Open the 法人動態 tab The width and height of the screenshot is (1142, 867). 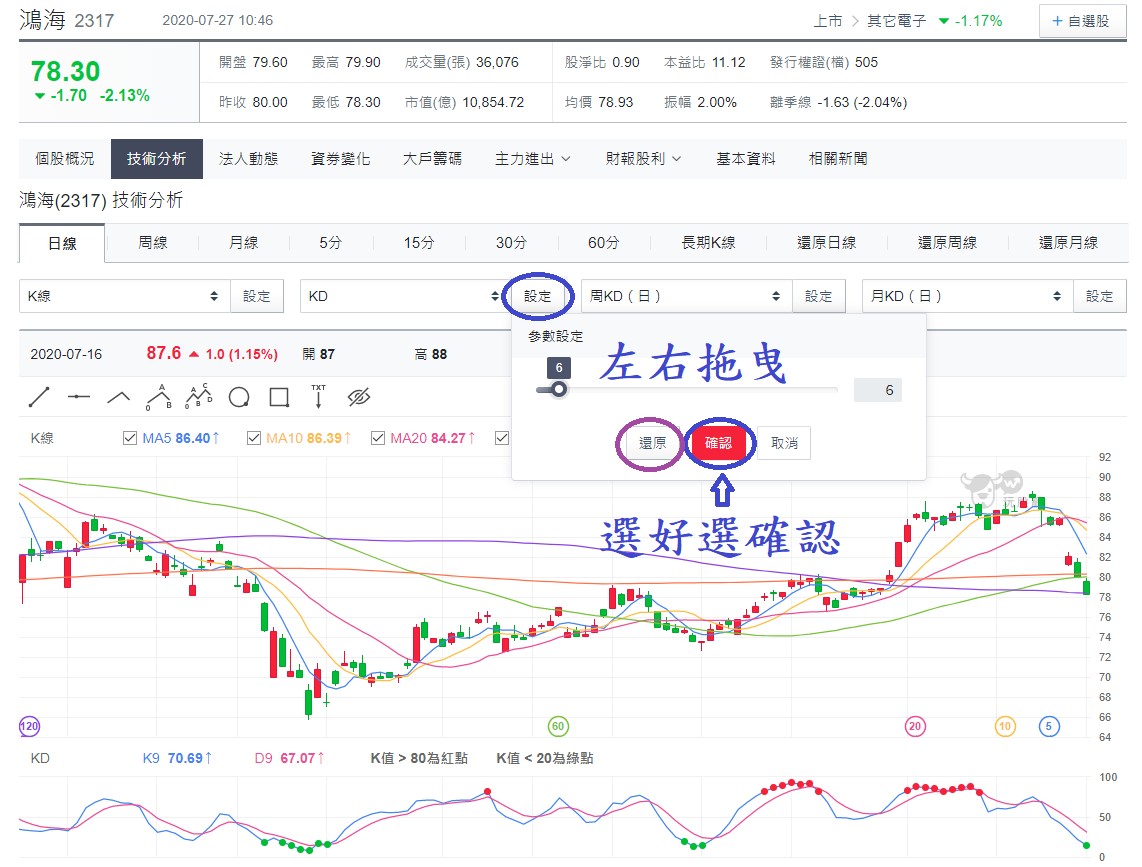tap(248, 159)
